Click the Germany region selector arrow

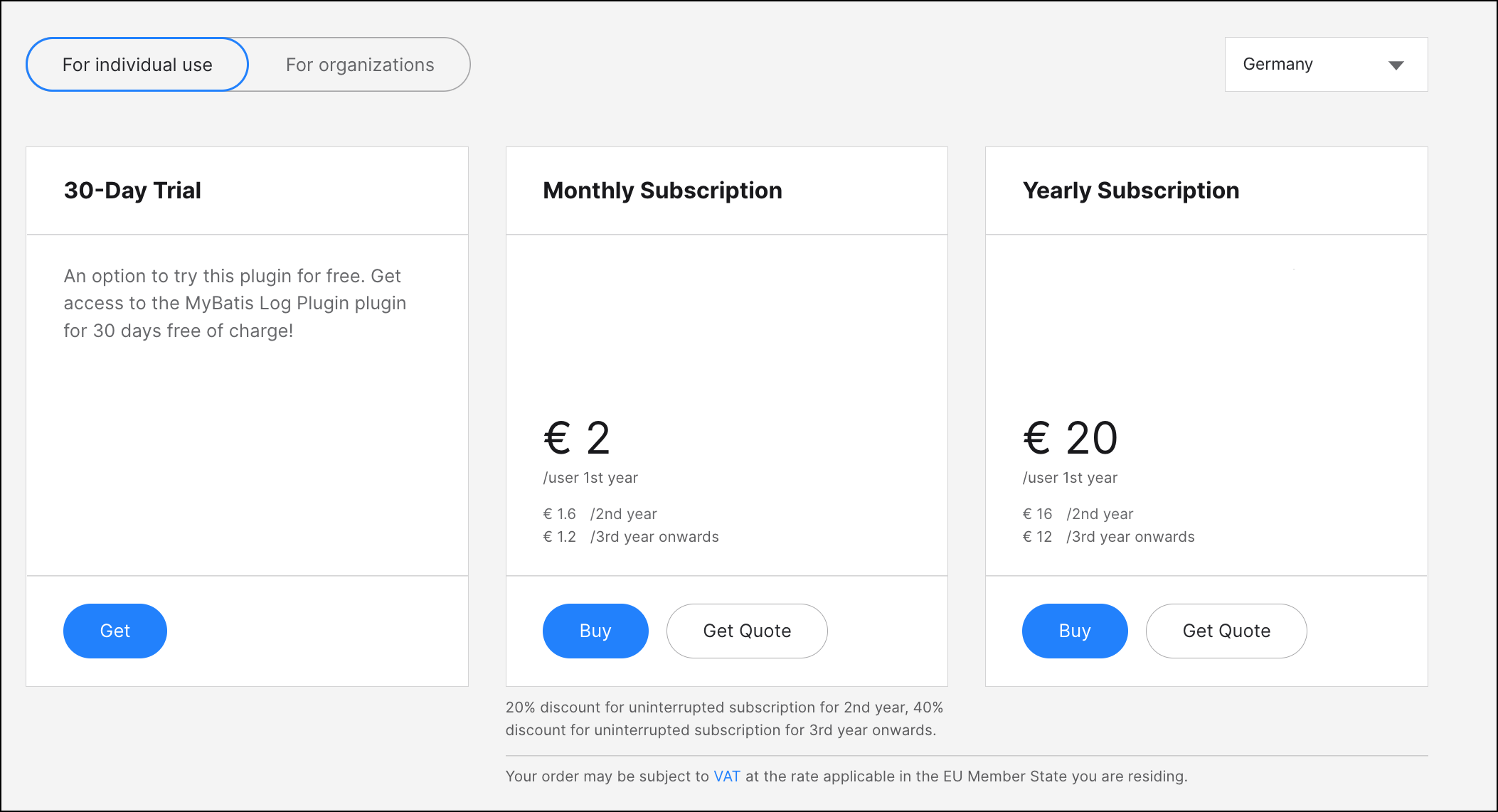1395,64
